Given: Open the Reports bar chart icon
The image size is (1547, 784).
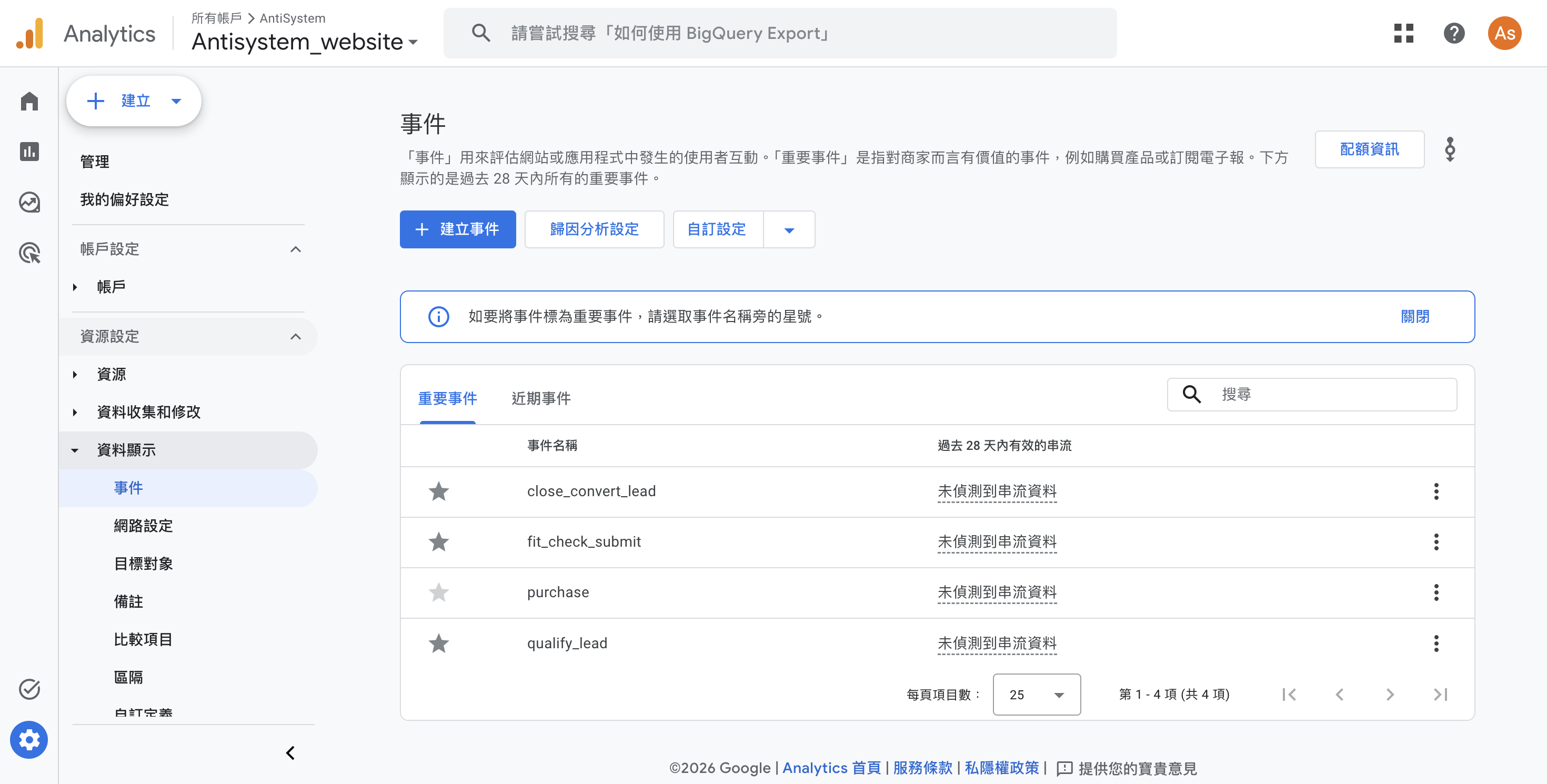Looking at the screenshot, I should 29,152.
